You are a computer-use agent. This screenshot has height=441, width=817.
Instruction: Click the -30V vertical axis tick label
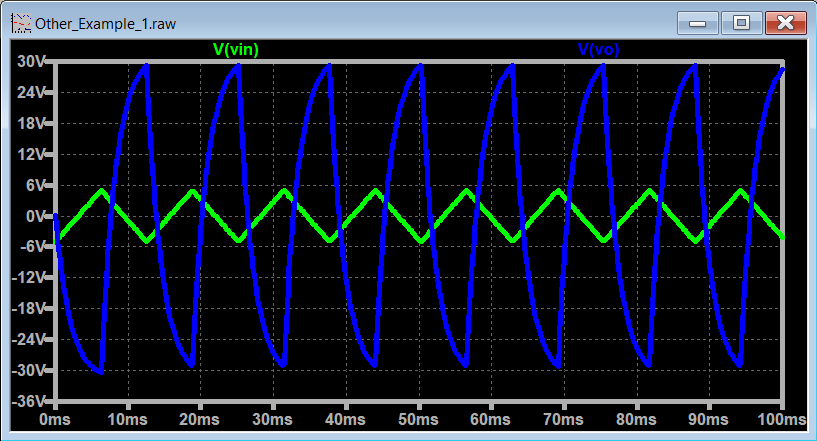pyautogui.click(x=30, y=370)
